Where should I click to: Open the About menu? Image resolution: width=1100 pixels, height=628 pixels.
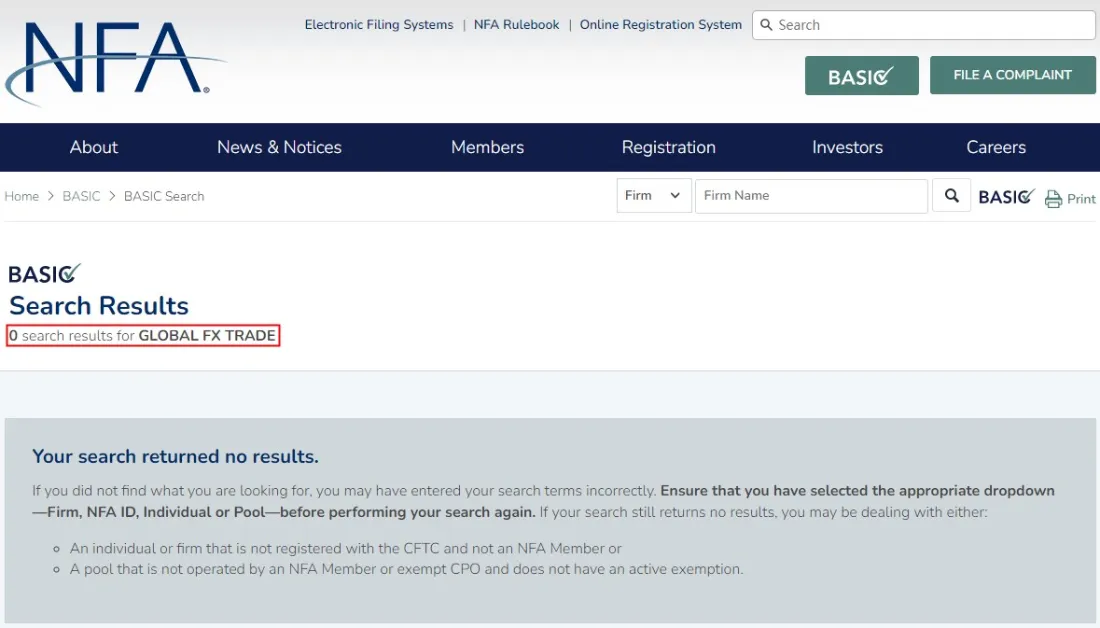(93, 147)
